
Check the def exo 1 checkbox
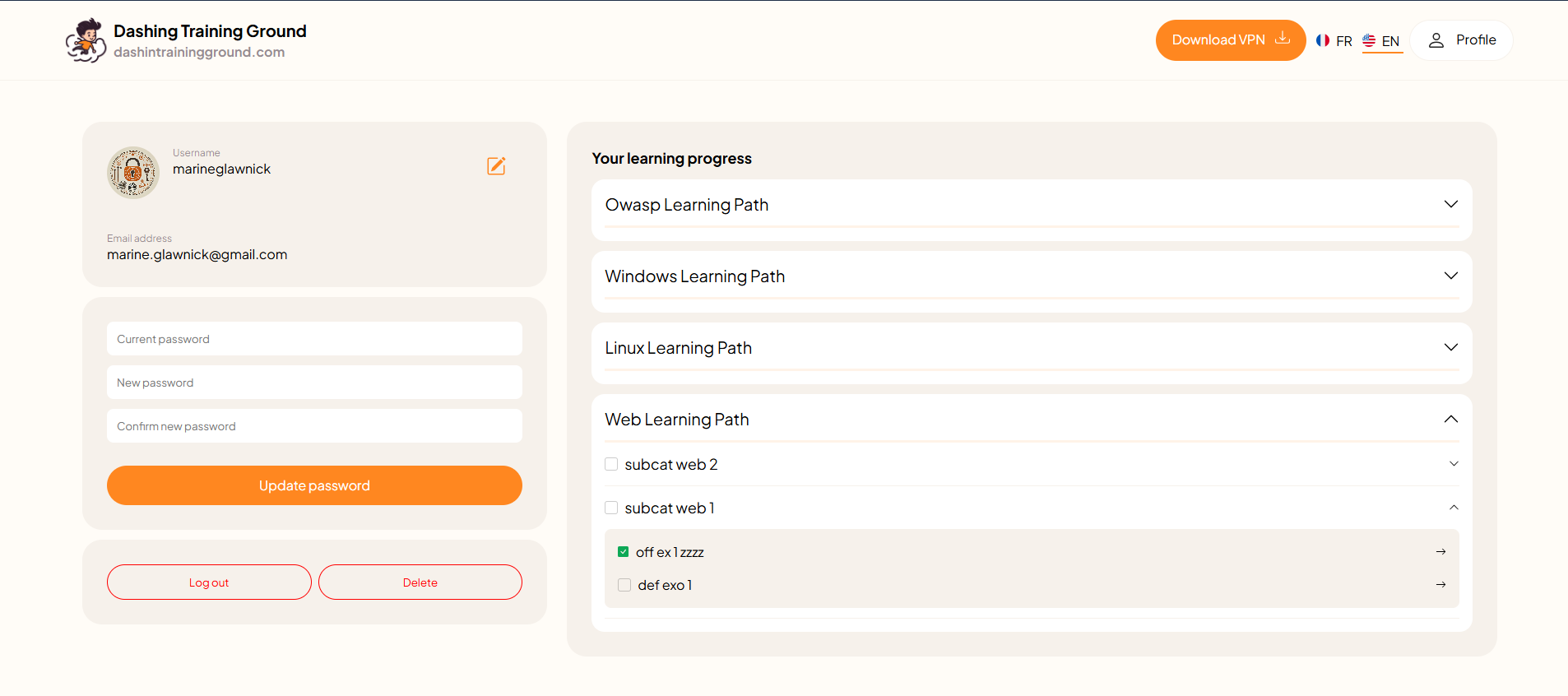(624, 585)
